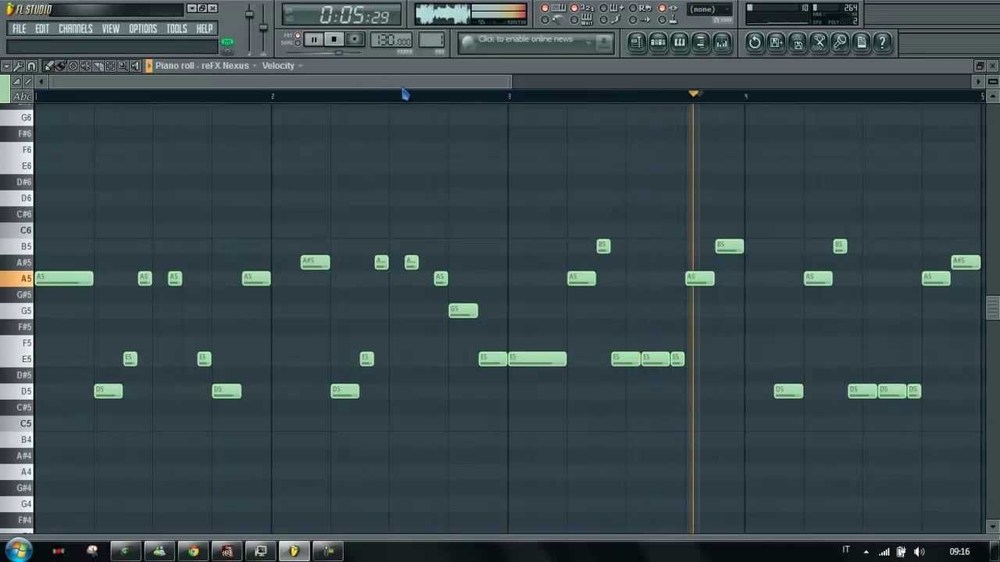Detach the piano roll window
This screenshot has height=562, width=1000.
[980, 66]
